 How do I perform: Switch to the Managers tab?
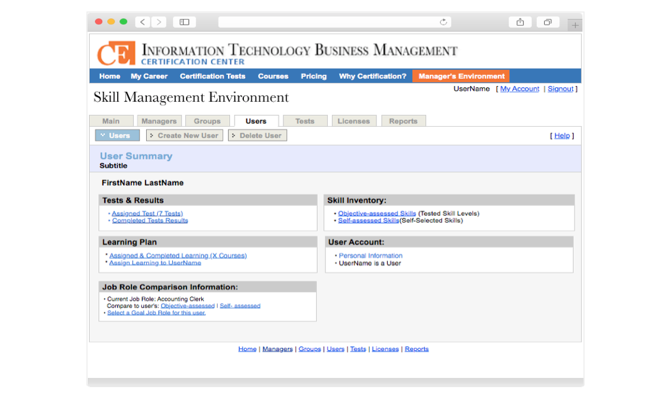tap(158, 121)
